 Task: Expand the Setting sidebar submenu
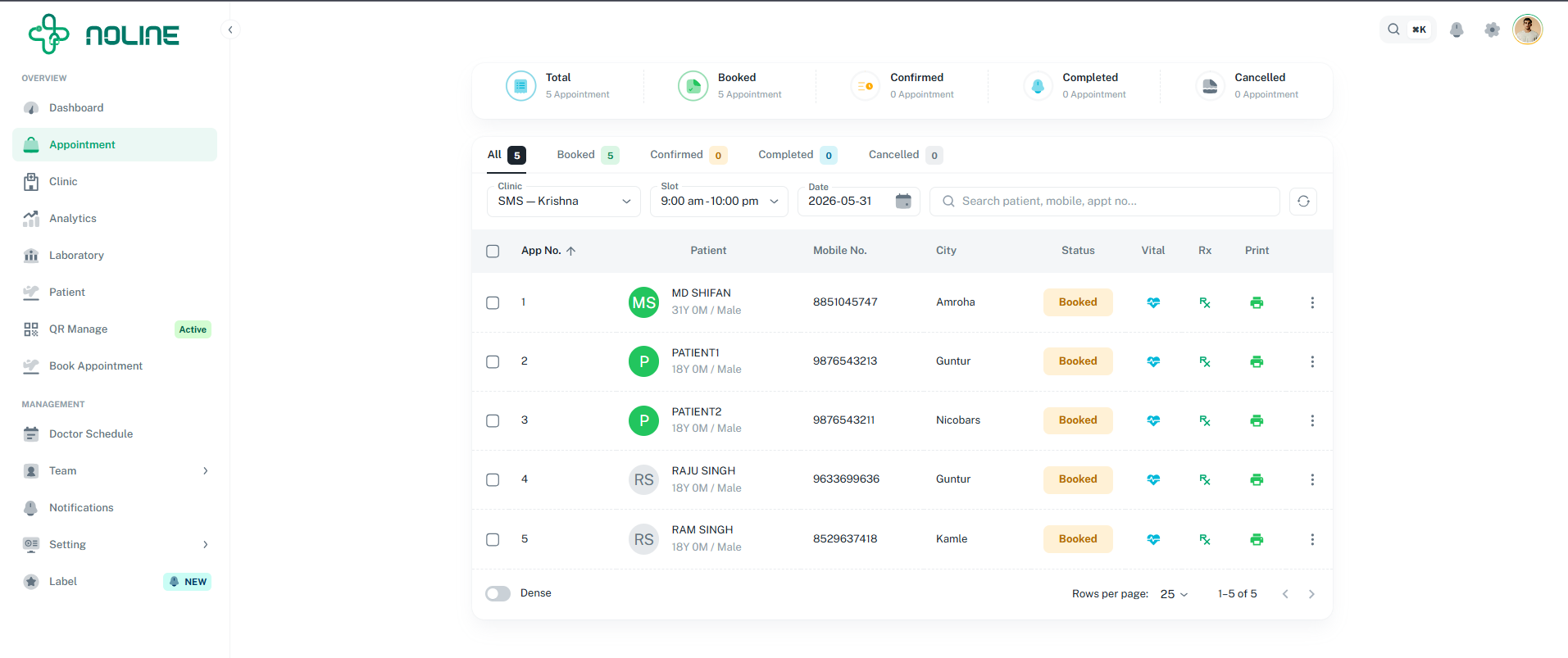click(115, 544)
